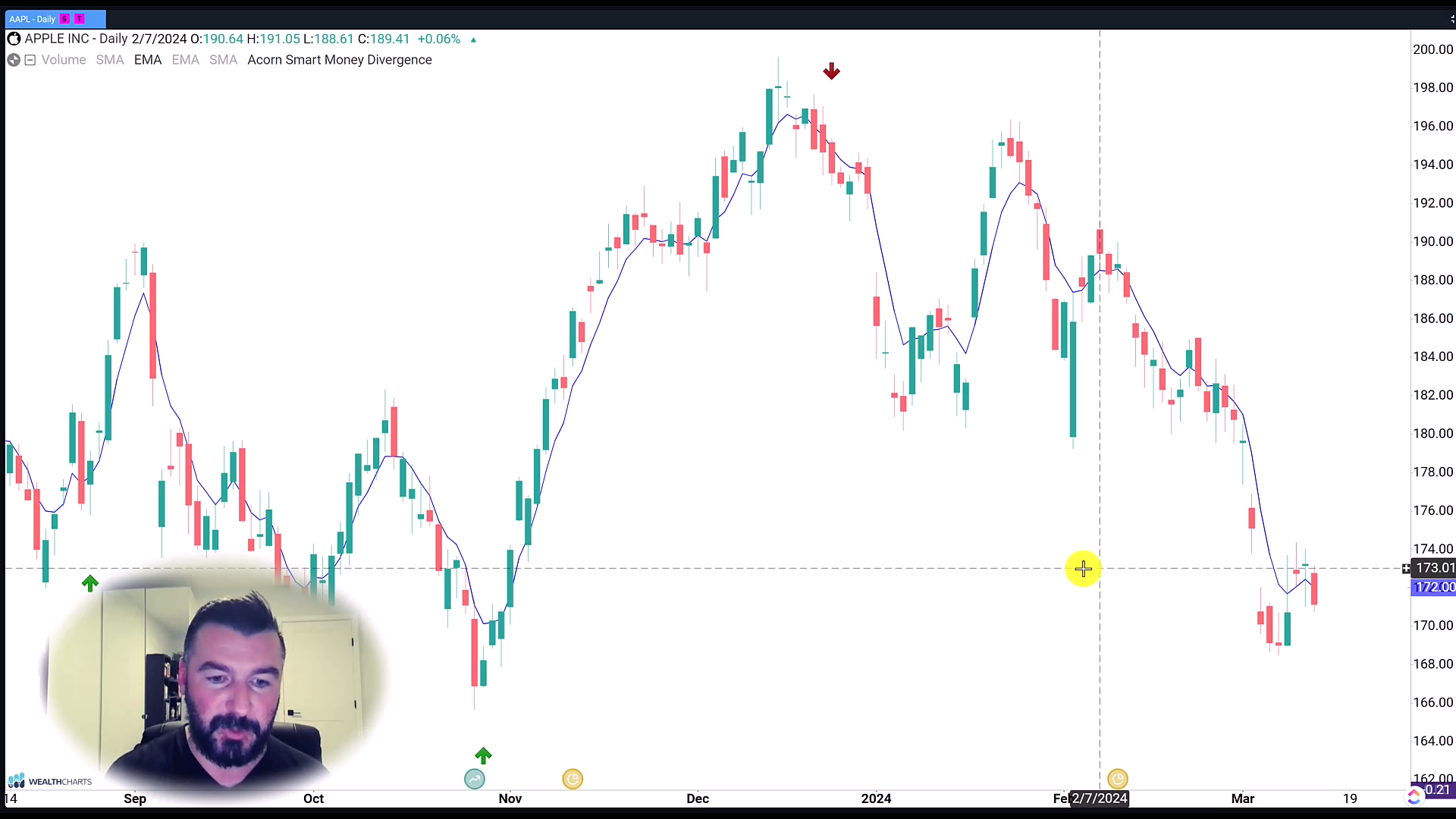
Task: Click the 2/7/2024 date label on time axis
Action: click(x=1100, y=798)
